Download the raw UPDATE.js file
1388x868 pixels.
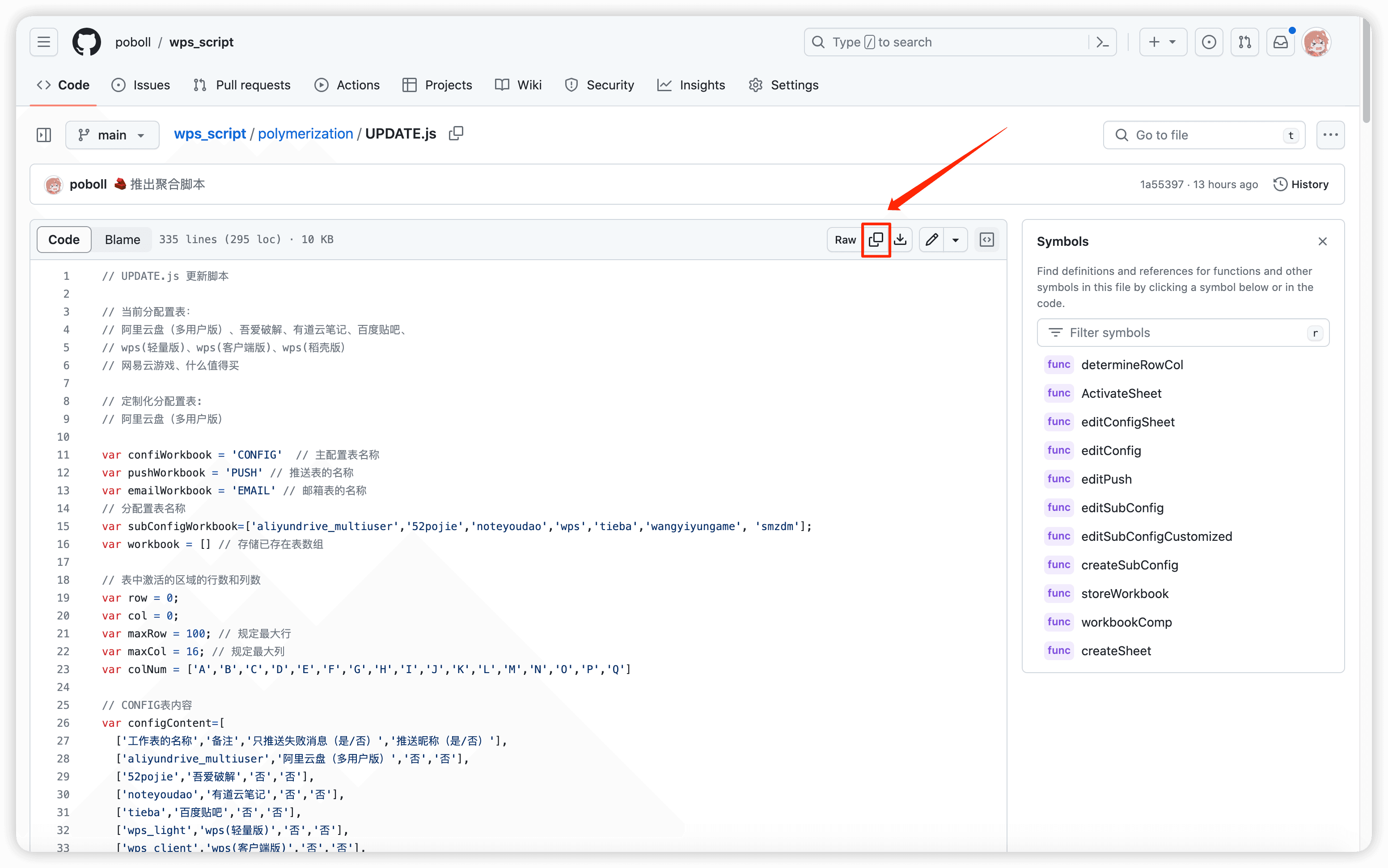point(900,240)
